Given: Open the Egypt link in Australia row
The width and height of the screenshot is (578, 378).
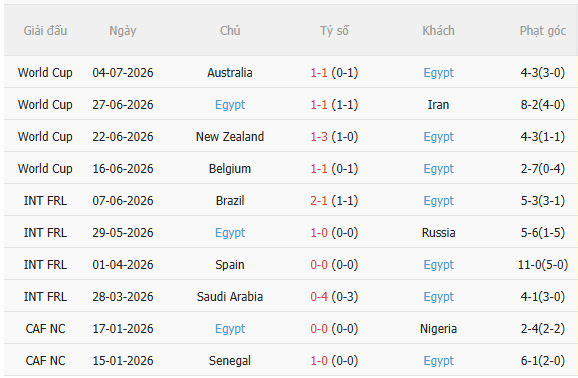Looking at the screenshot, I should click(438, 73).
